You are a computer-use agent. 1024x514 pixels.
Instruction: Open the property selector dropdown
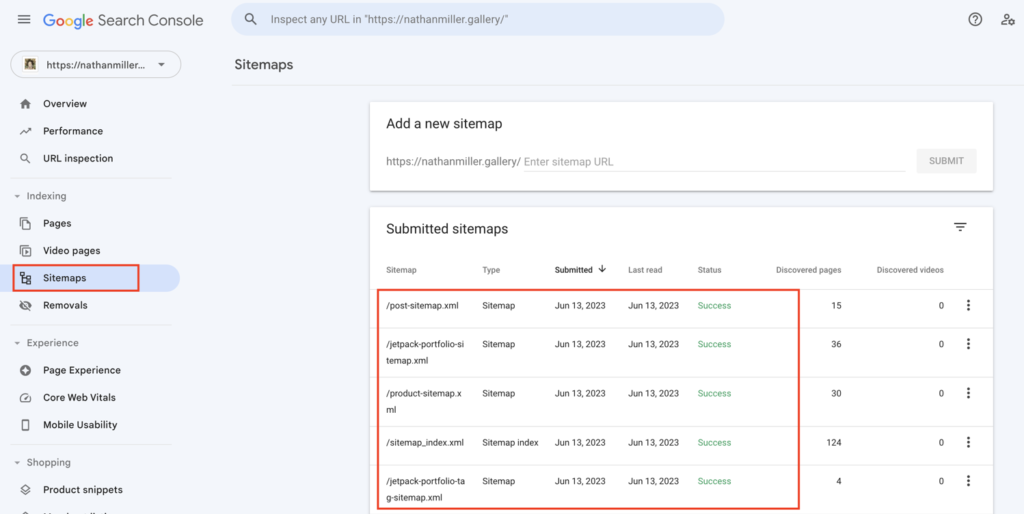pyautogui.click(x=96, y=65)
